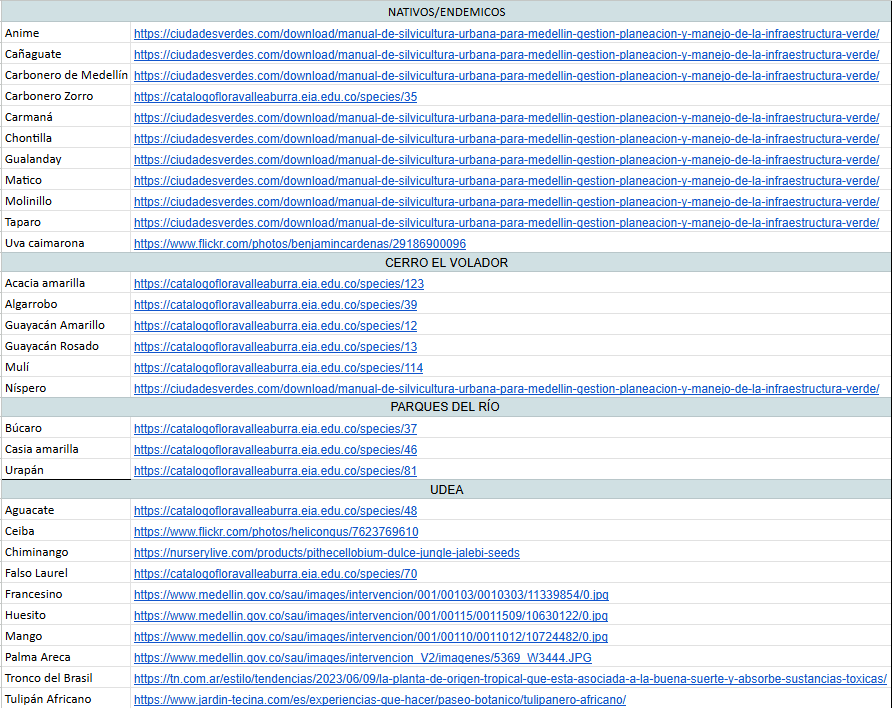
Task: Open the Aguacate species/48 link
Action: point(275,511)
